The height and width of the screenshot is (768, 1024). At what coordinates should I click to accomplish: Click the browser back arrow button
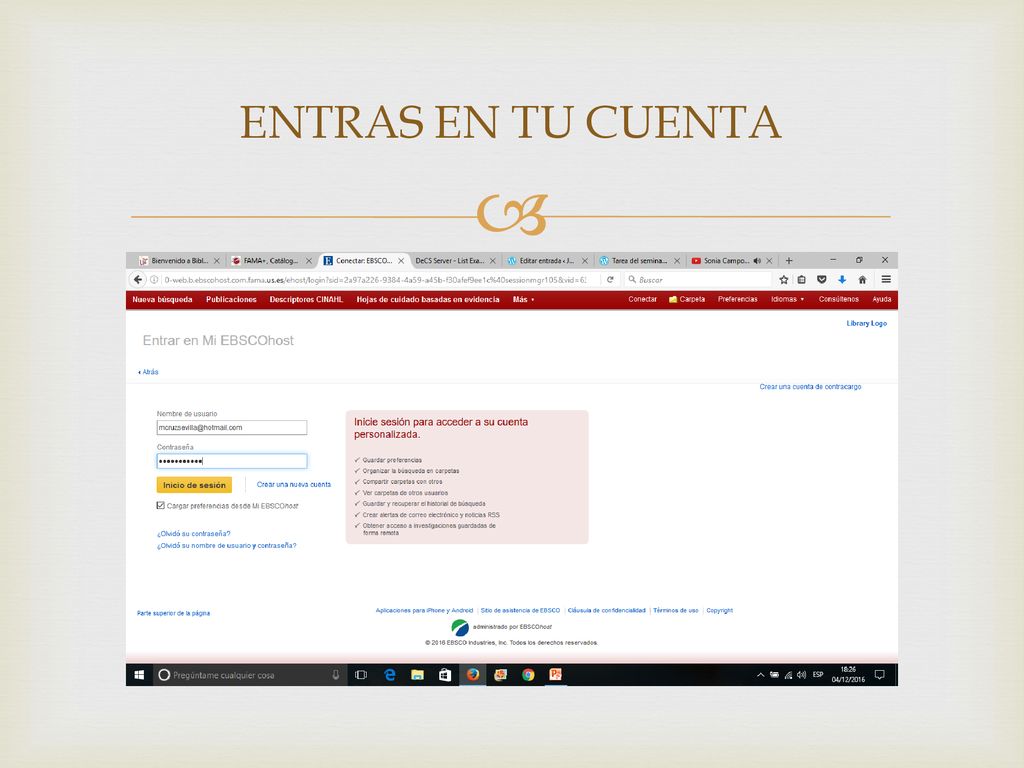coord(138,280)
